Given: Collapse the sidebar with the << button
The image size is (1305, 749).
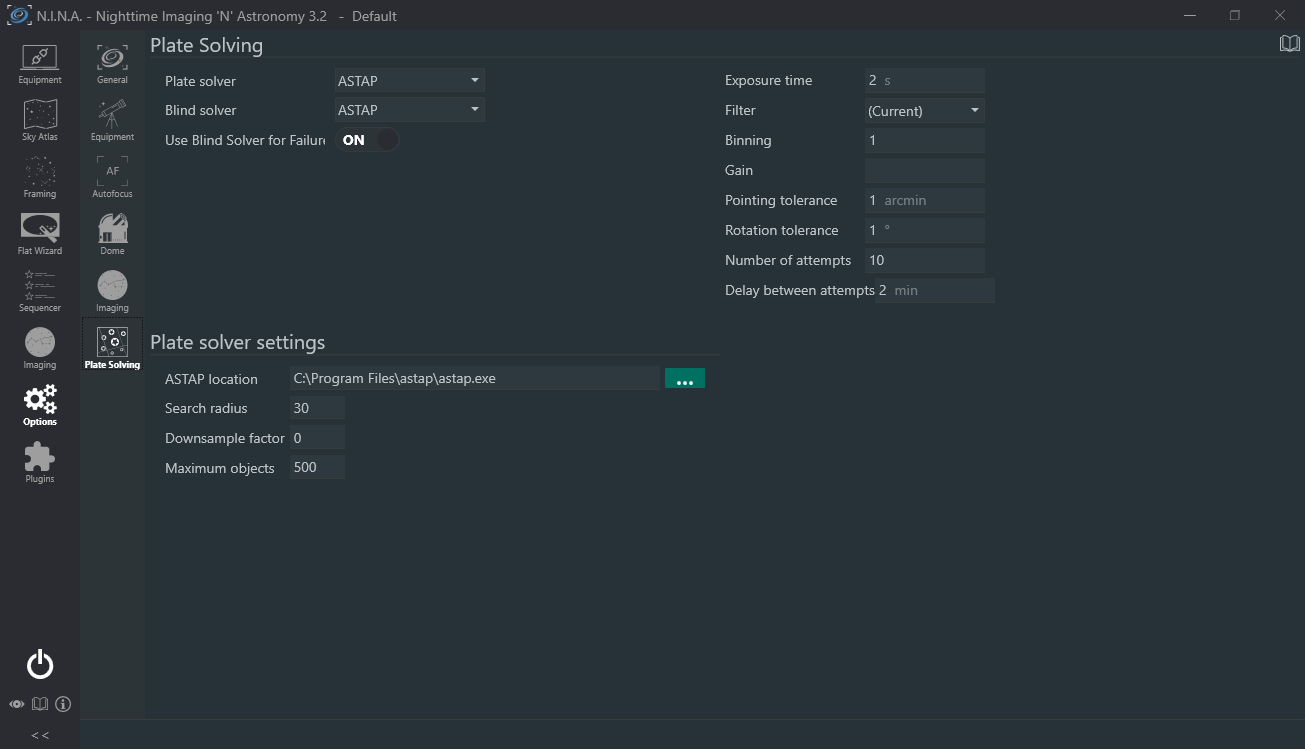Looking at the screenshot, I should click(x=40, y=735).
